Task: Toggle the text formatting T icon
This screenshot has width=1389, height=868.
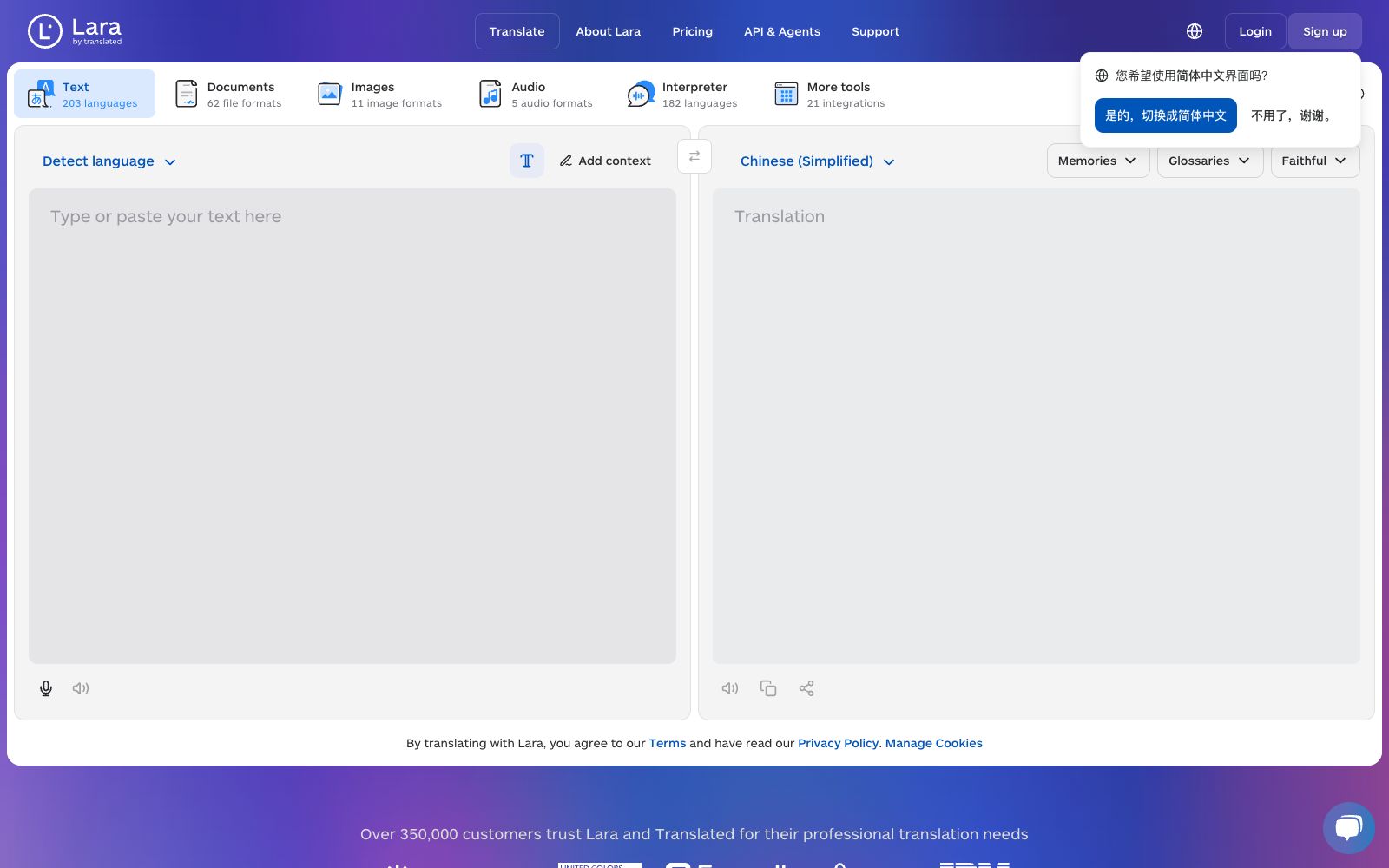Action: pos(527,161)
